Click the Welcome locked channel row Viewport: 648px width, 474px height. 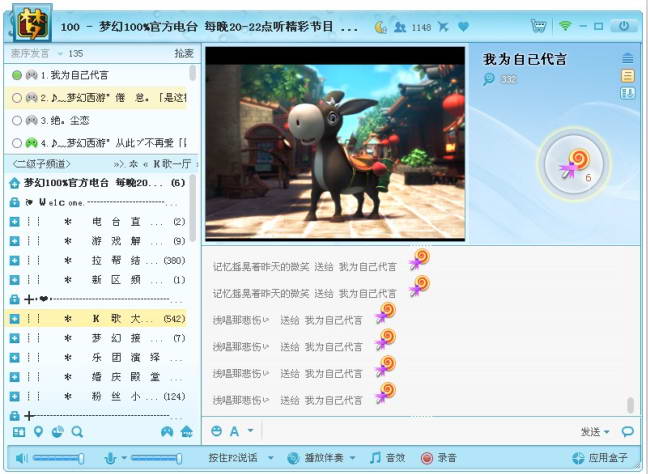pos(97,202)
